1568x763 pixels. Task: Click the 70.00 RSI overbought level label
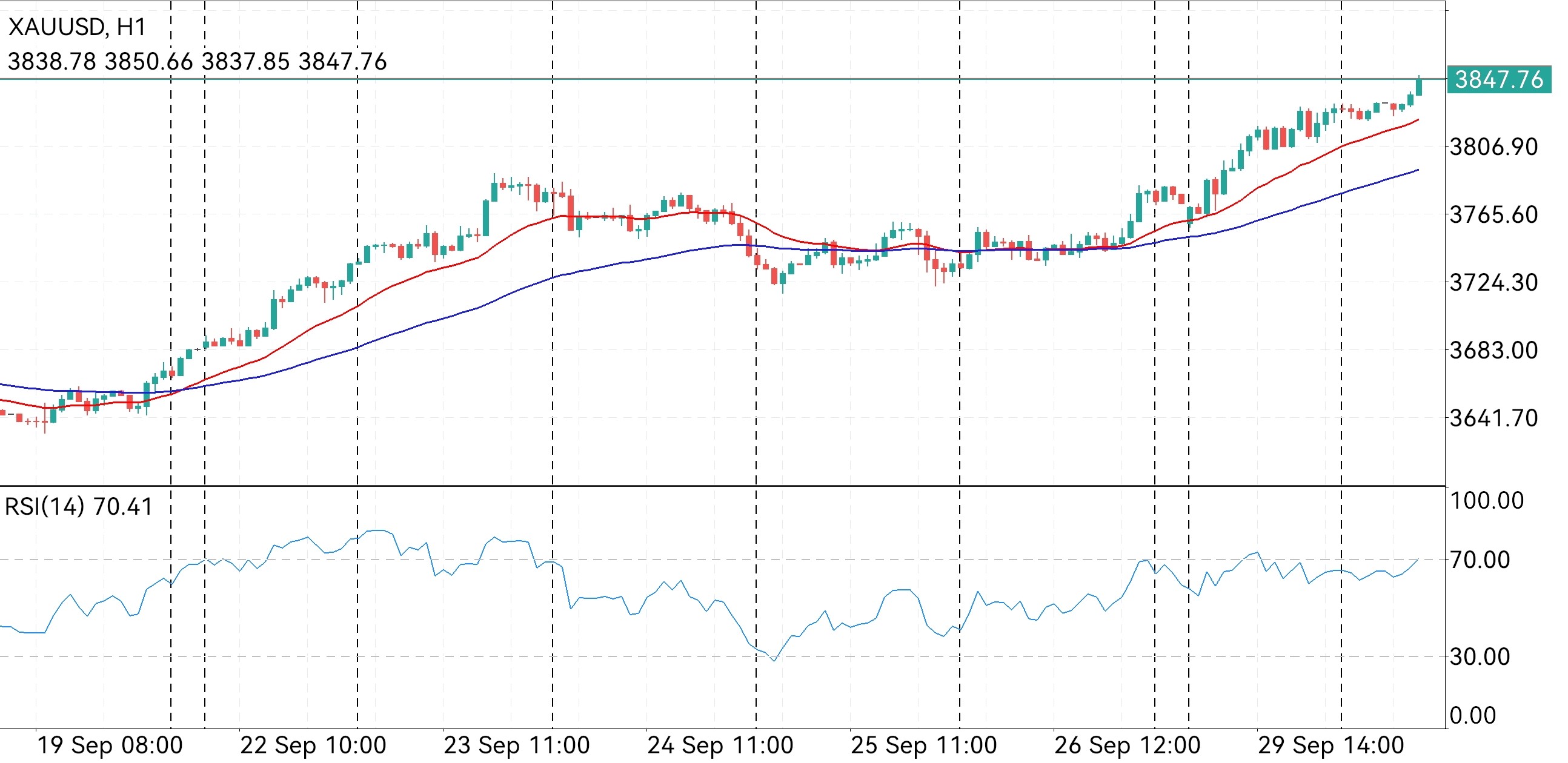tap(1479, 560)
